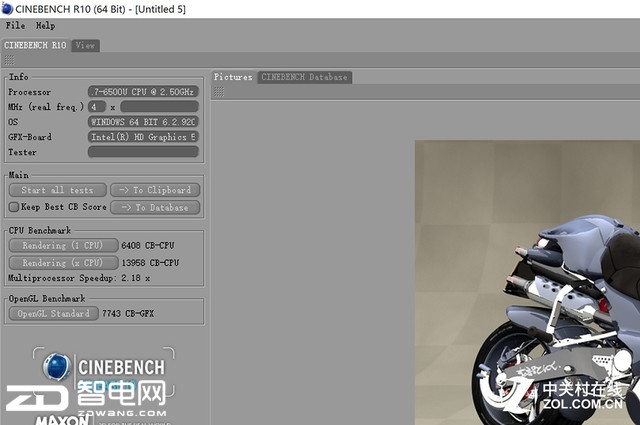Run the Rendering (x CPU) test
Screen dimensions: 640x425
(x=63, y=263)
